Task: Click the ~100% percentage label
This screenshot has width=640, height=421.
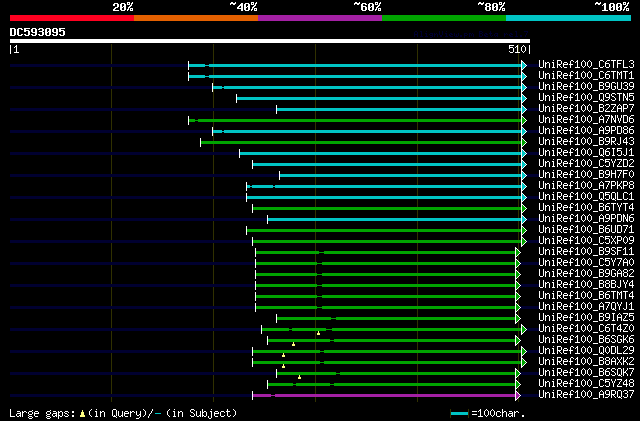Action: (x=612, y=7)
